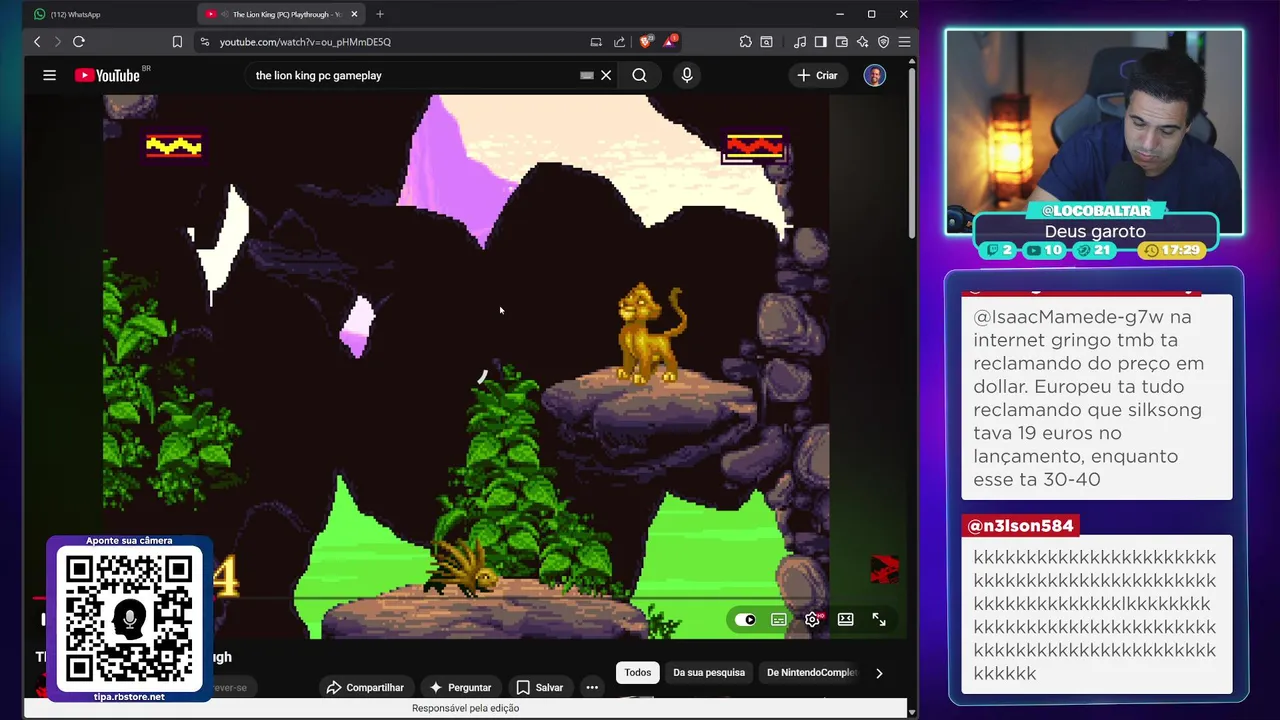
Task: Open the Brave Wallet icon
Action: click(x=841, y=42)
